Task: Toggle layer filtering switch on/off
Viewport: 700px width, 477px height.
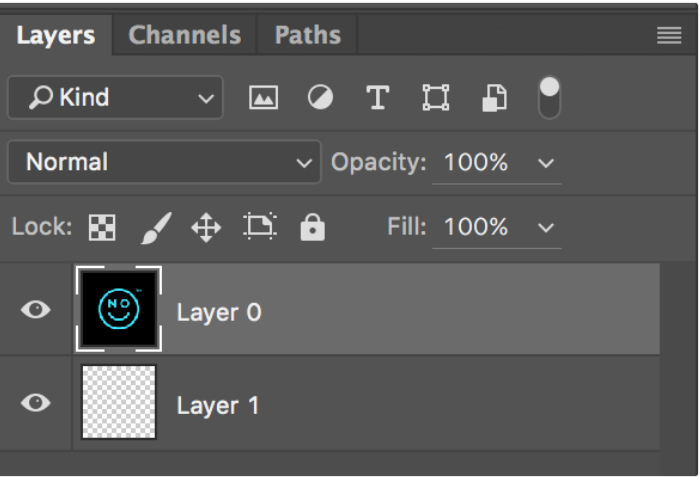Action: pyautogui.click(x=549, y=97)
